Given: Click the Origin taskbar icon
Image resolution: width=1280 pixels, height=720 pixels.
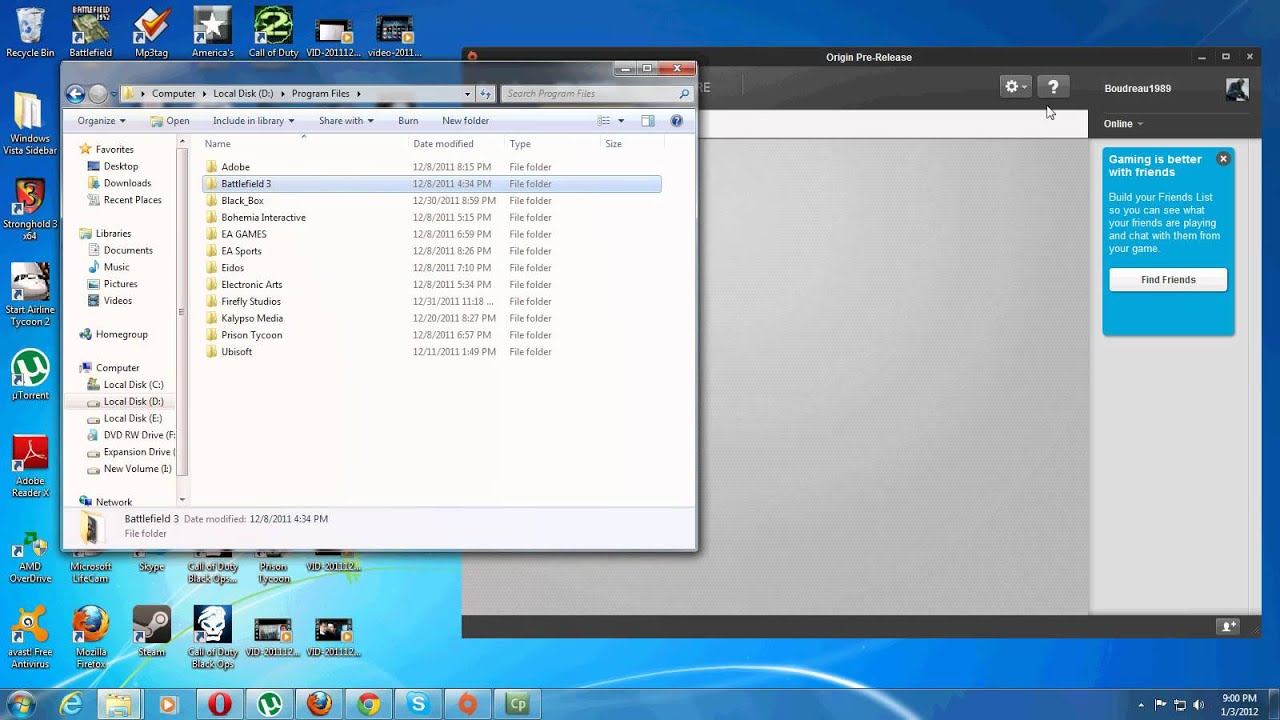Looking at the screenshot, I should (468, 704).
